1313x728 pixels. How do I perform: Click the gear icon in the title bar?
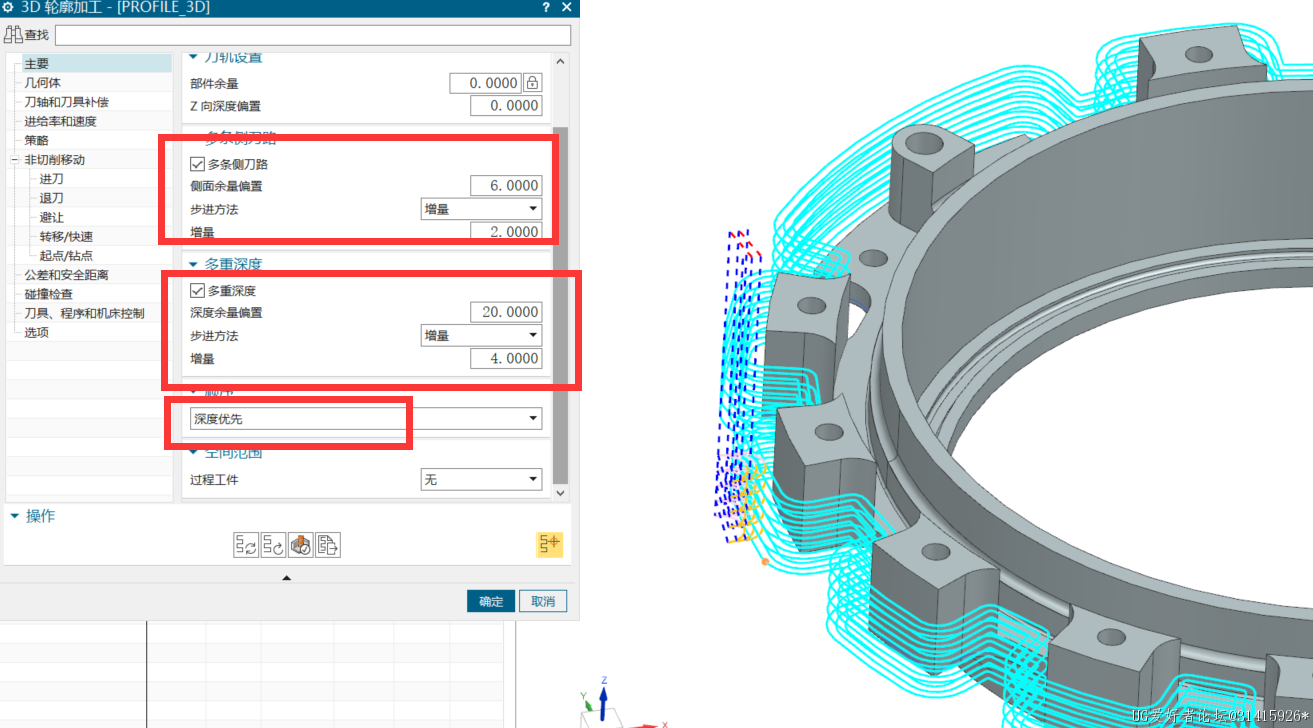pyautogui.click(x=8, y=8)
